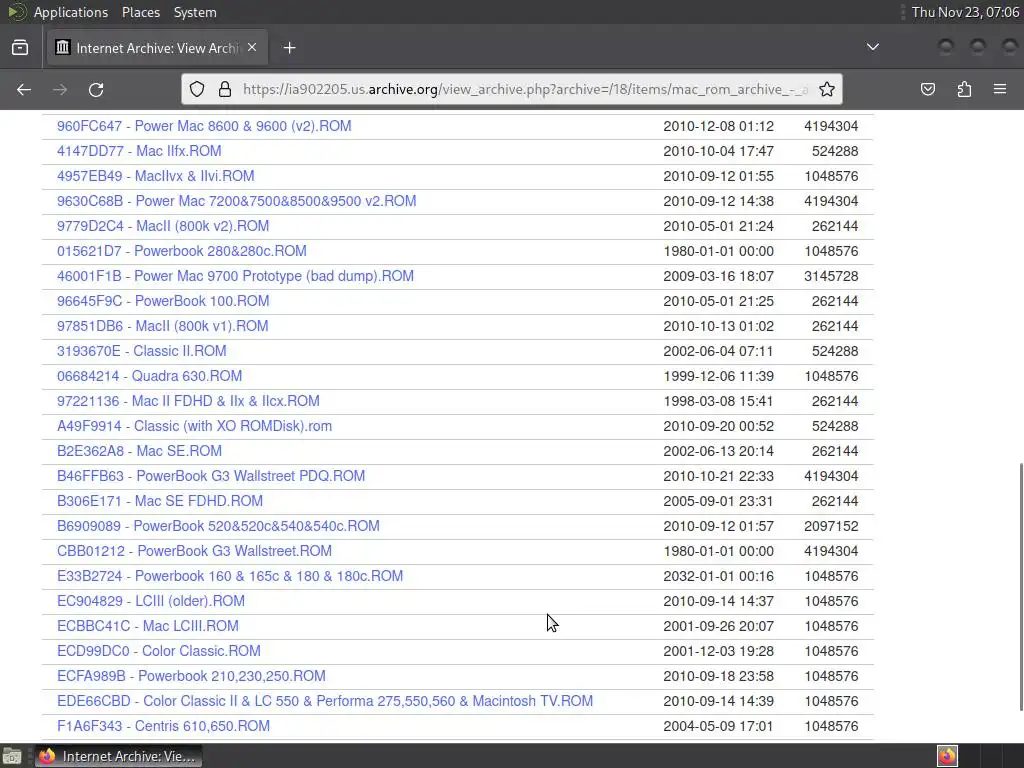Reload the current page
The height and width of the screenshot is (768, 1024).
point(96,89)
